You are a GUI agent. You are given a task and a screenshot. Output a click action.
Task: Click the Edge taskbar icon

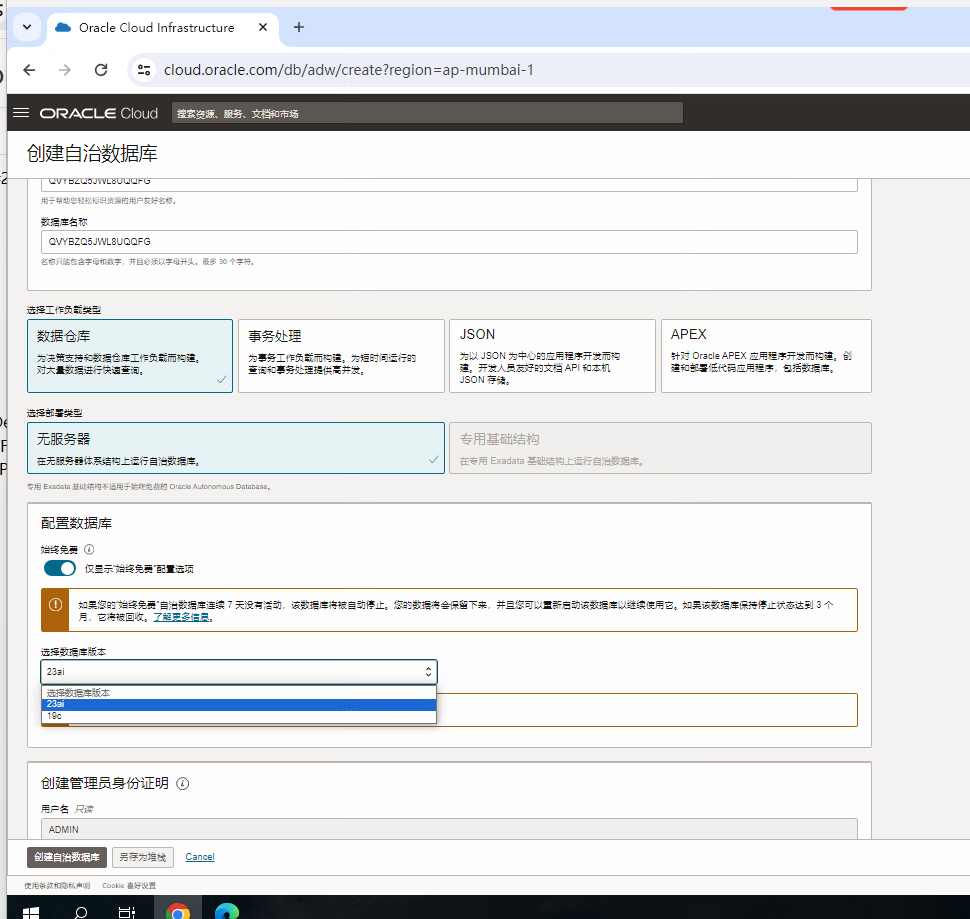point(227,911)
